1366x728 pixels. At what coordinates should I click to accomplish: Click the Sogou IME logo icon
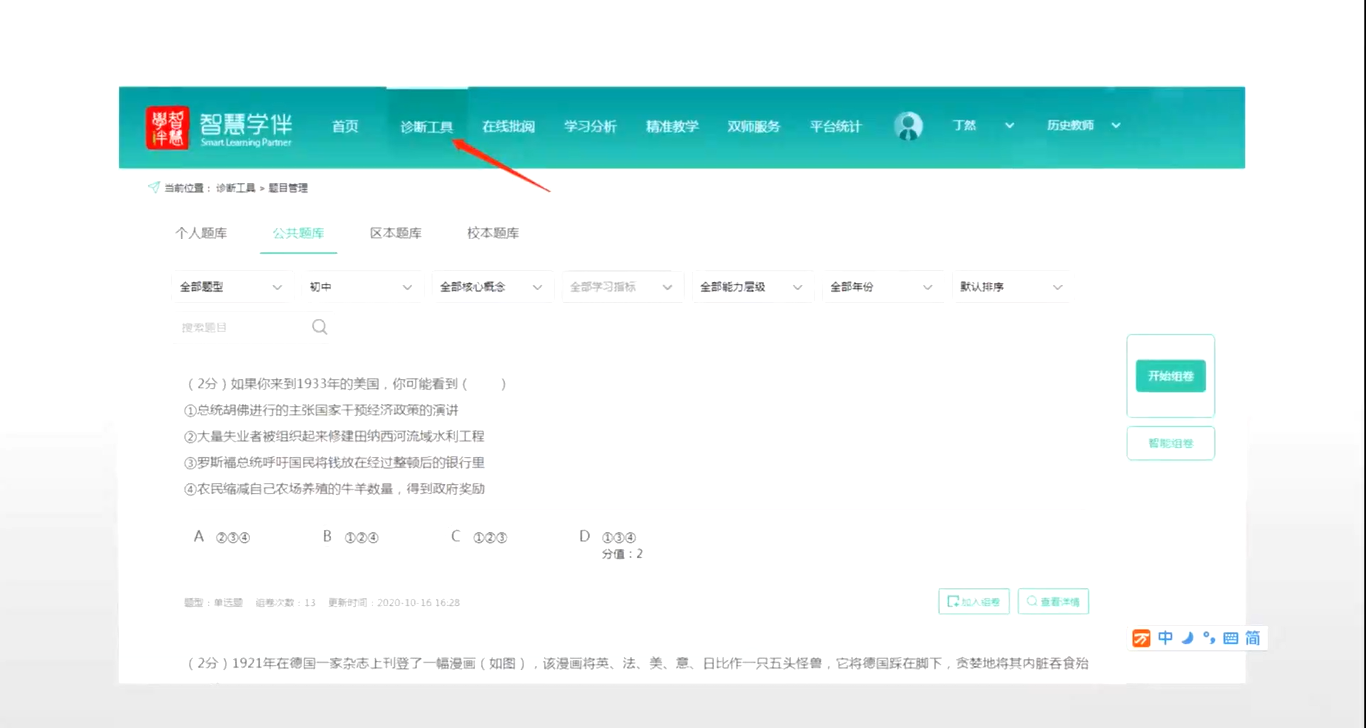(x=1141, y=638)
